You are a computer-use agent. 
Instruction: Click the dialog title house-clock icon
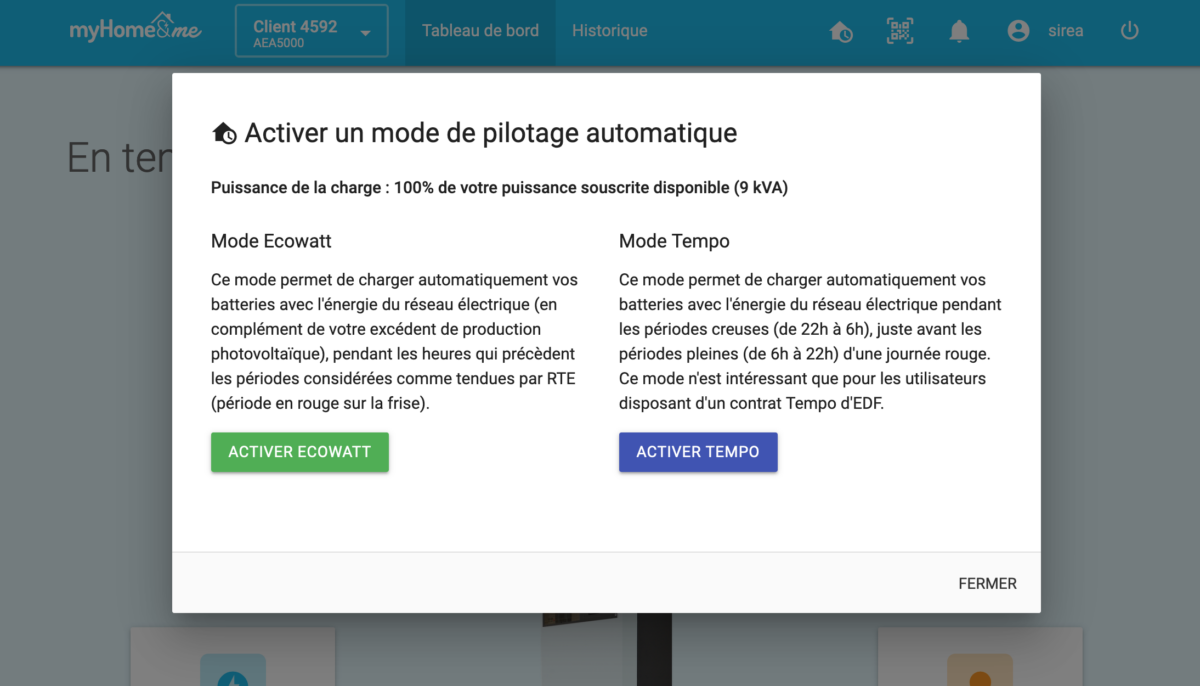coord(225,133)
